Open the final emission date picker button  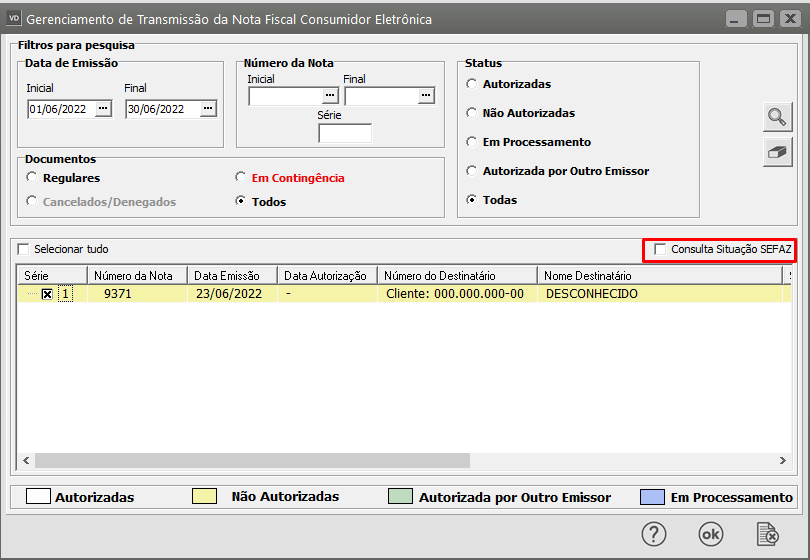(208, 110)
